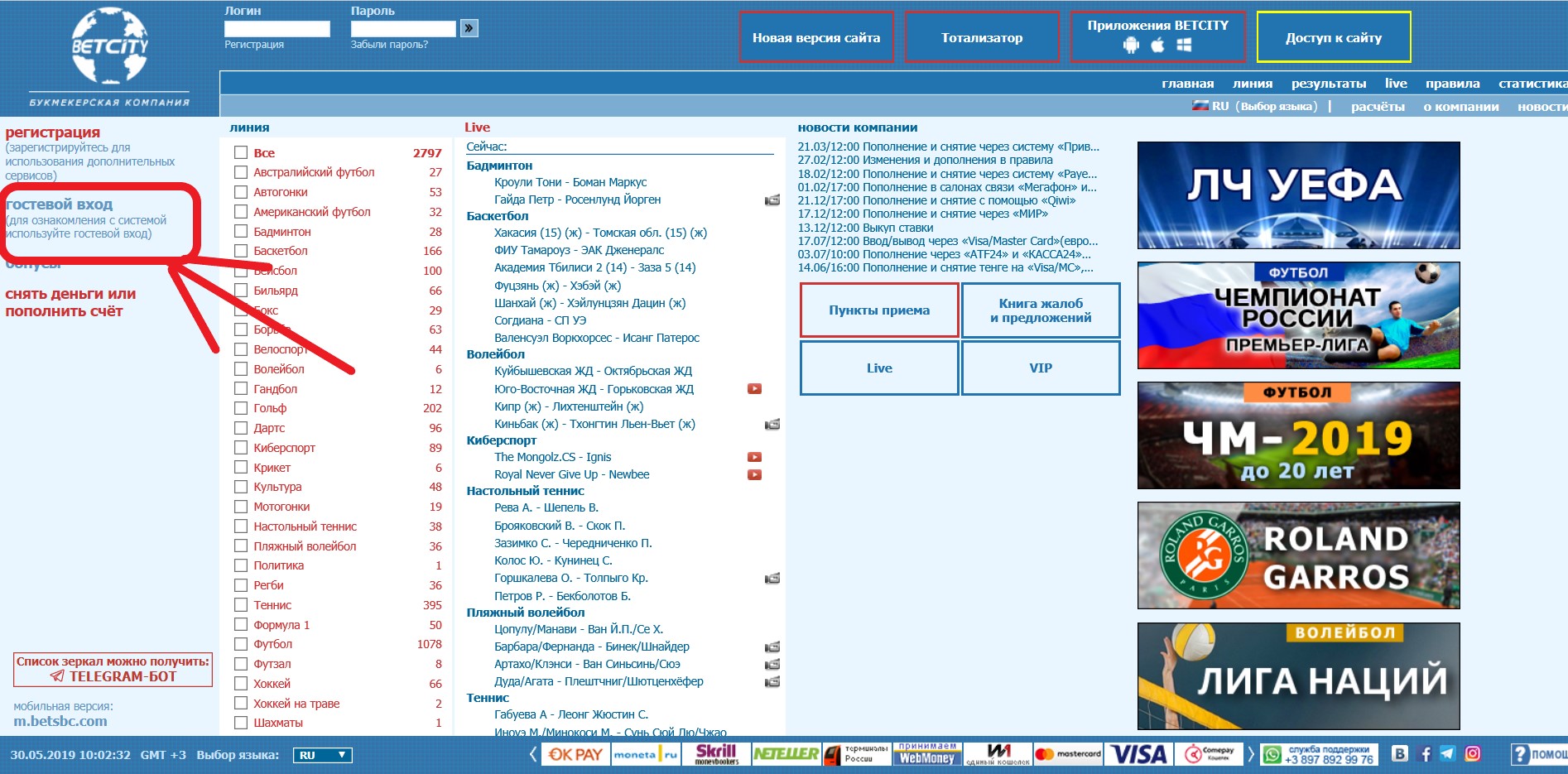Play video for The Mongolz.CS - Ignis
Screen dimensions: 1568x774
click(754, 457)
